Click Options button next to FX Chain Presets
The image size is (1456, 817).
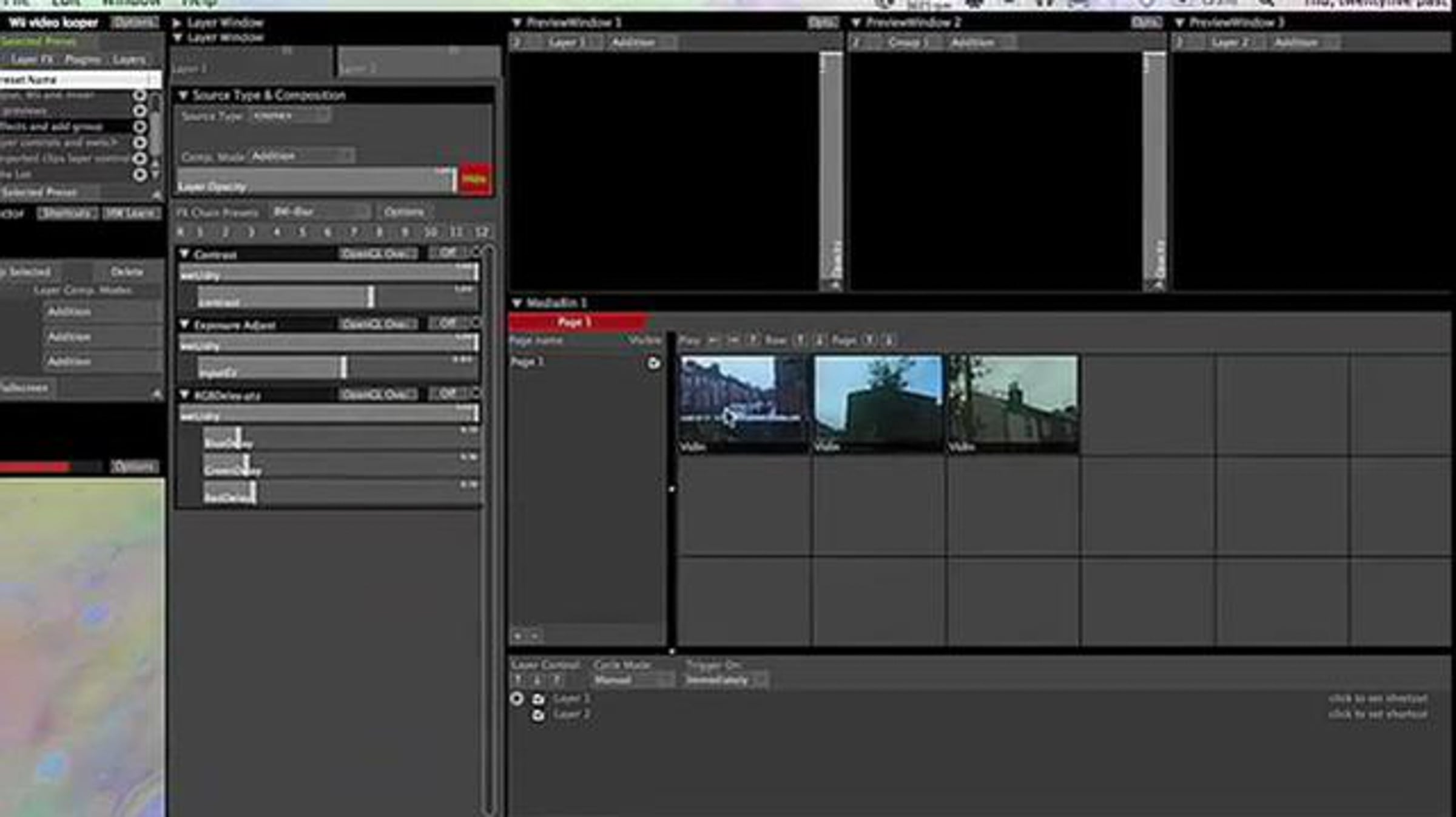tap(403, 212)
